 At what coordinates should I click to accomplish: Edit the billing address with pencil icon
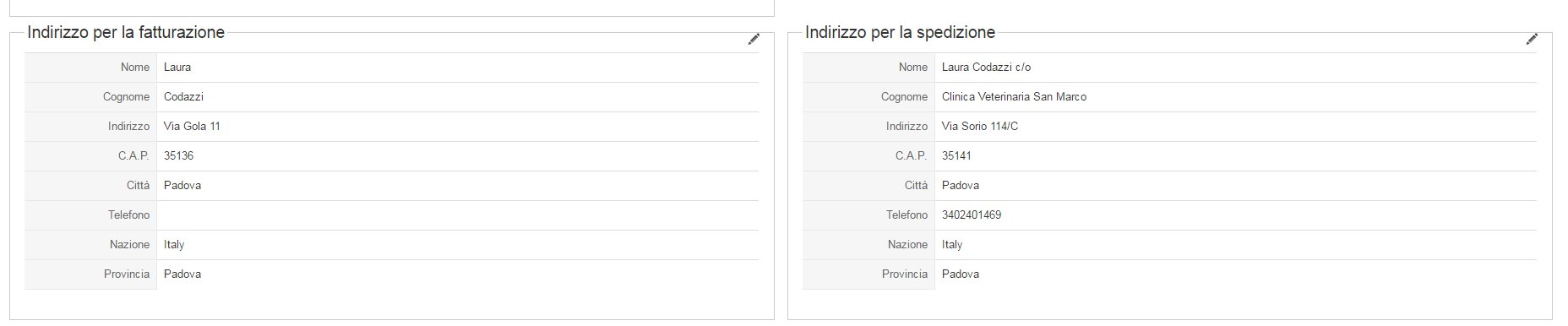pyautogui.click(x=754, y=39)
